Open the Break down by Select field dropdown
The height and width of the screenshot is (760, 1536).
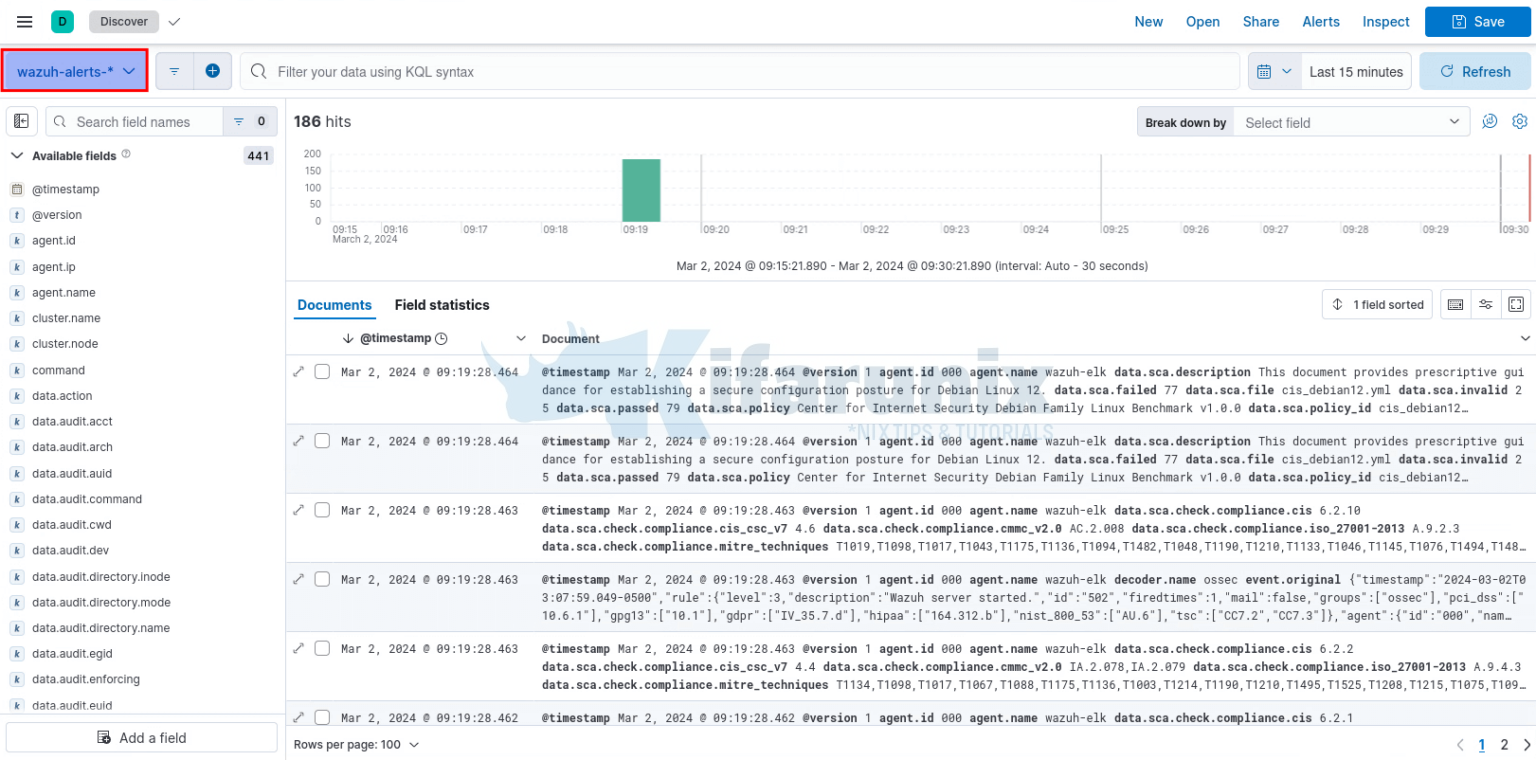(1350, 121)
